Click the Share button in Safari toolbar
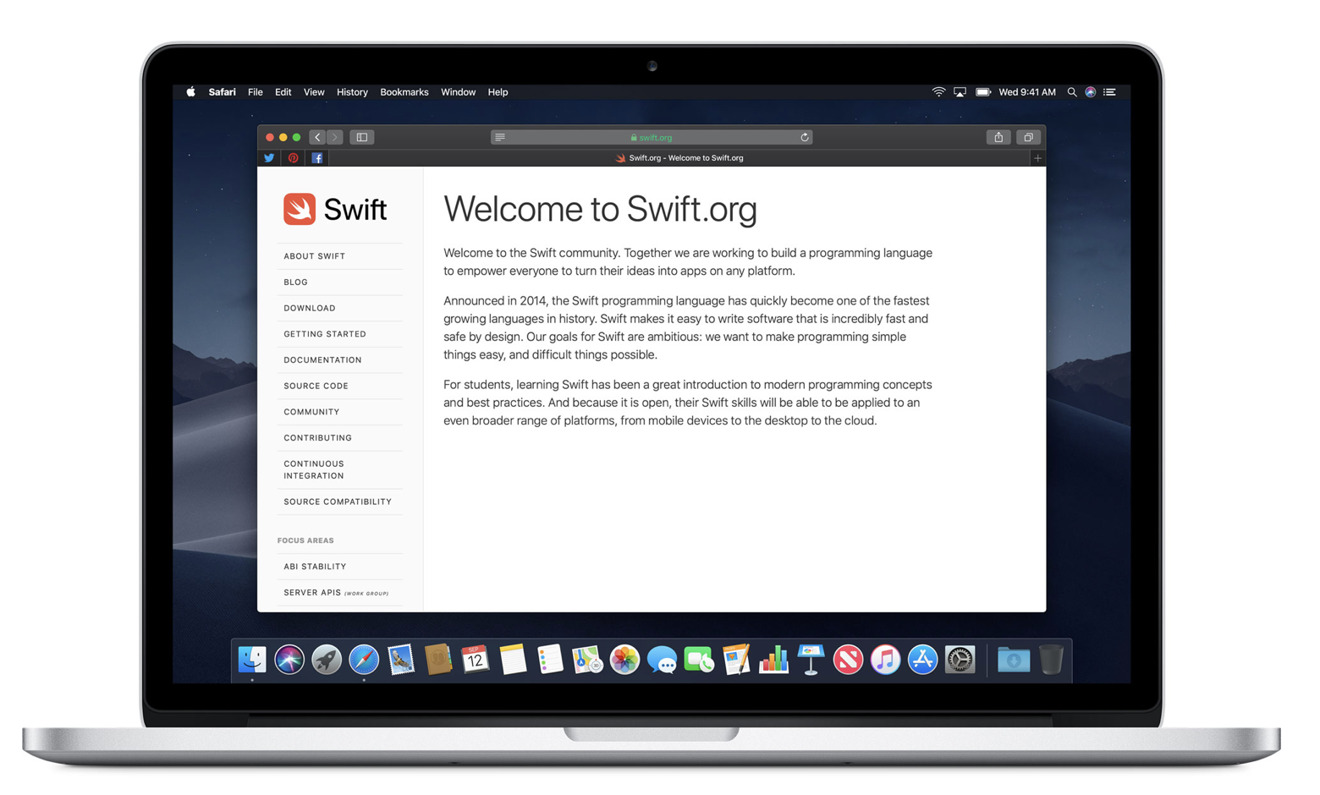The height and width of the screenshot is (795, 1320). point(998,137)
